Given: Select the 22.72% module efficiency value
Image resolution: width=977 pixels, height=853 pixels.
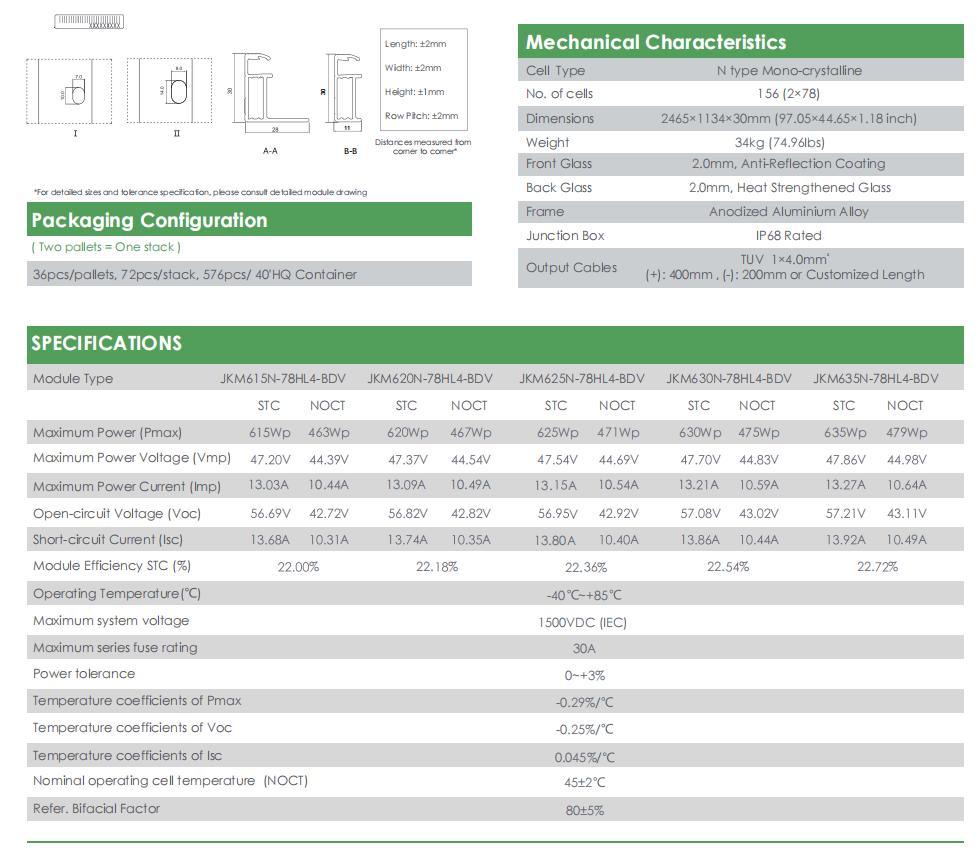Looking at the screenshot, I should click(x=877, y=567).
